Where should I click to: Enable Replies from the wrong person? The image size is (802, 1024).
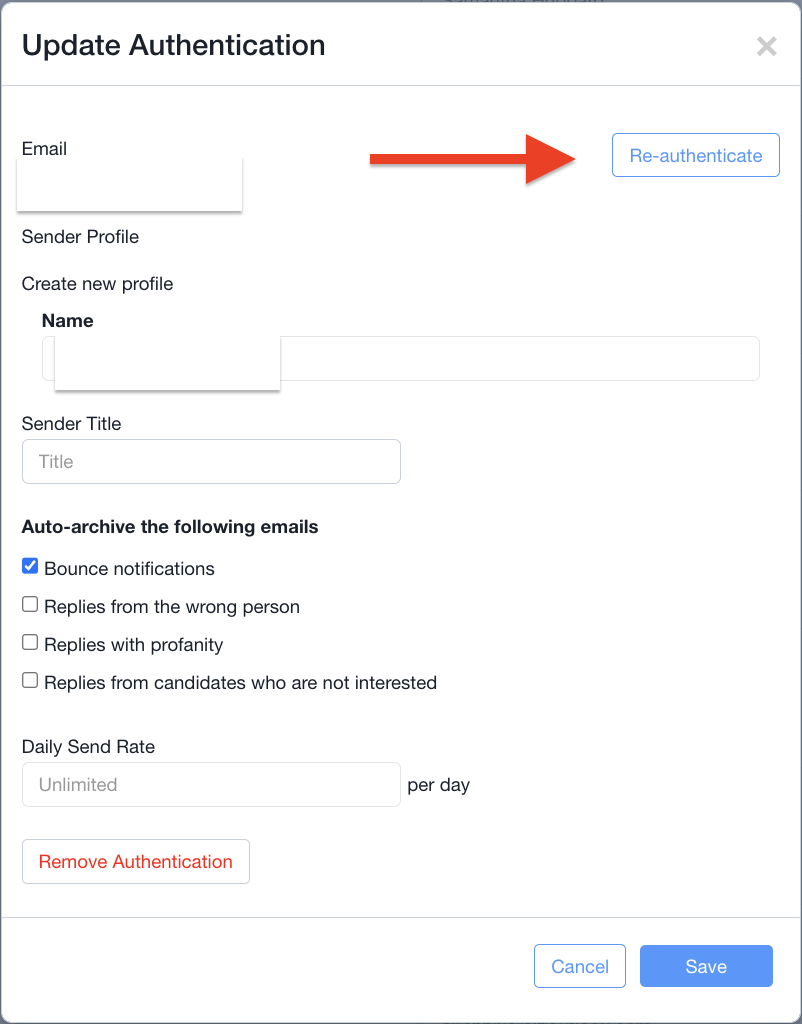(x=30, y=605)
